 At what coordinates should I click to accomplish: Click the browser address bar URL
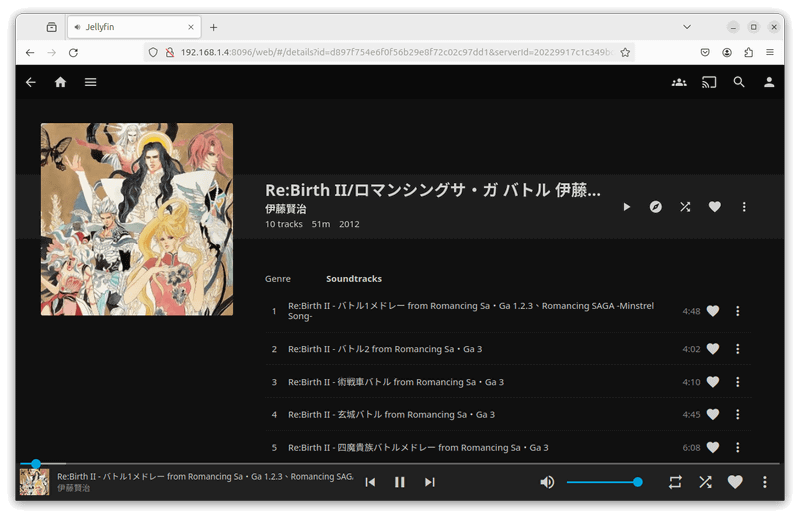point(396,52)
